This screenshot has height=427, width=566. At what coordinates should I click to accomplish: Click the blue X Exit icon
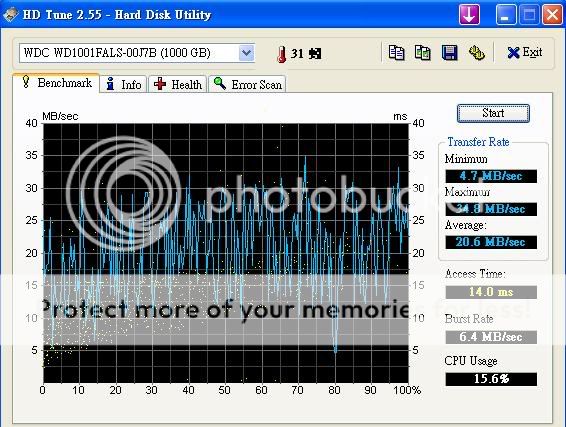coord(513,53)
